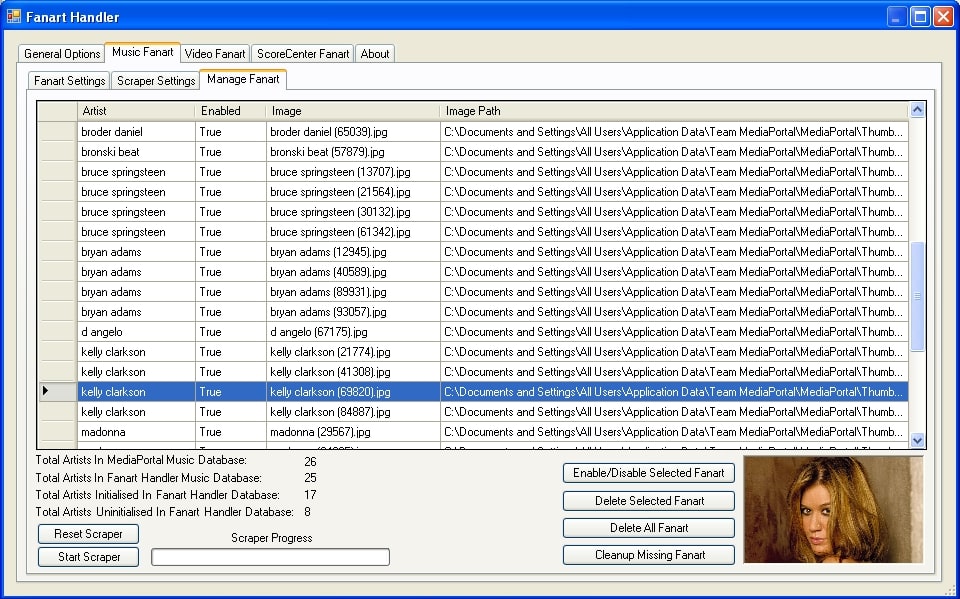Click the scroll down arrow of the table
This screenshot has height=599, width=960.
click(x=917, y=439)
